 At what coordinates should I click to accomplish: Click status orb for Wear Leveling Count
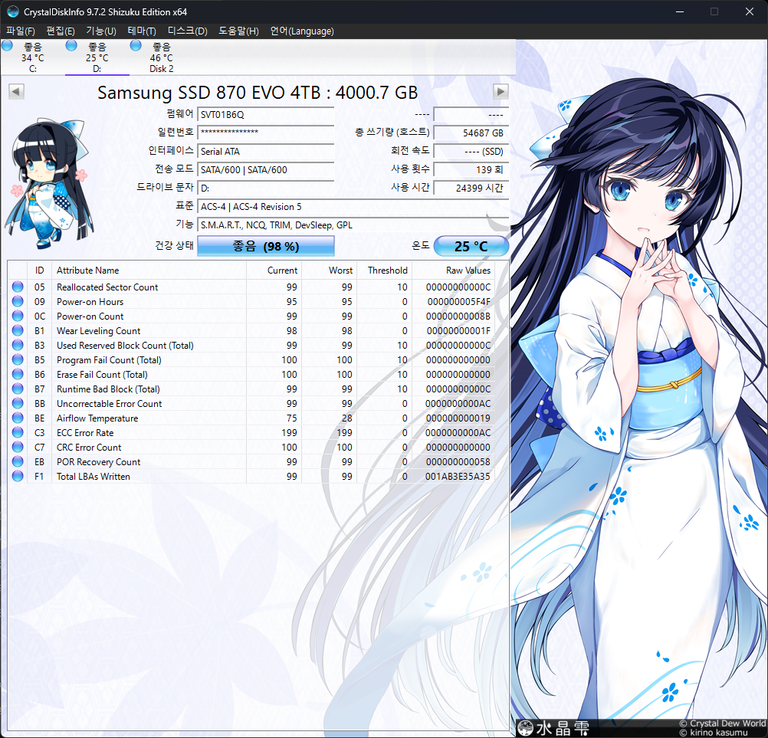(18, 330)
